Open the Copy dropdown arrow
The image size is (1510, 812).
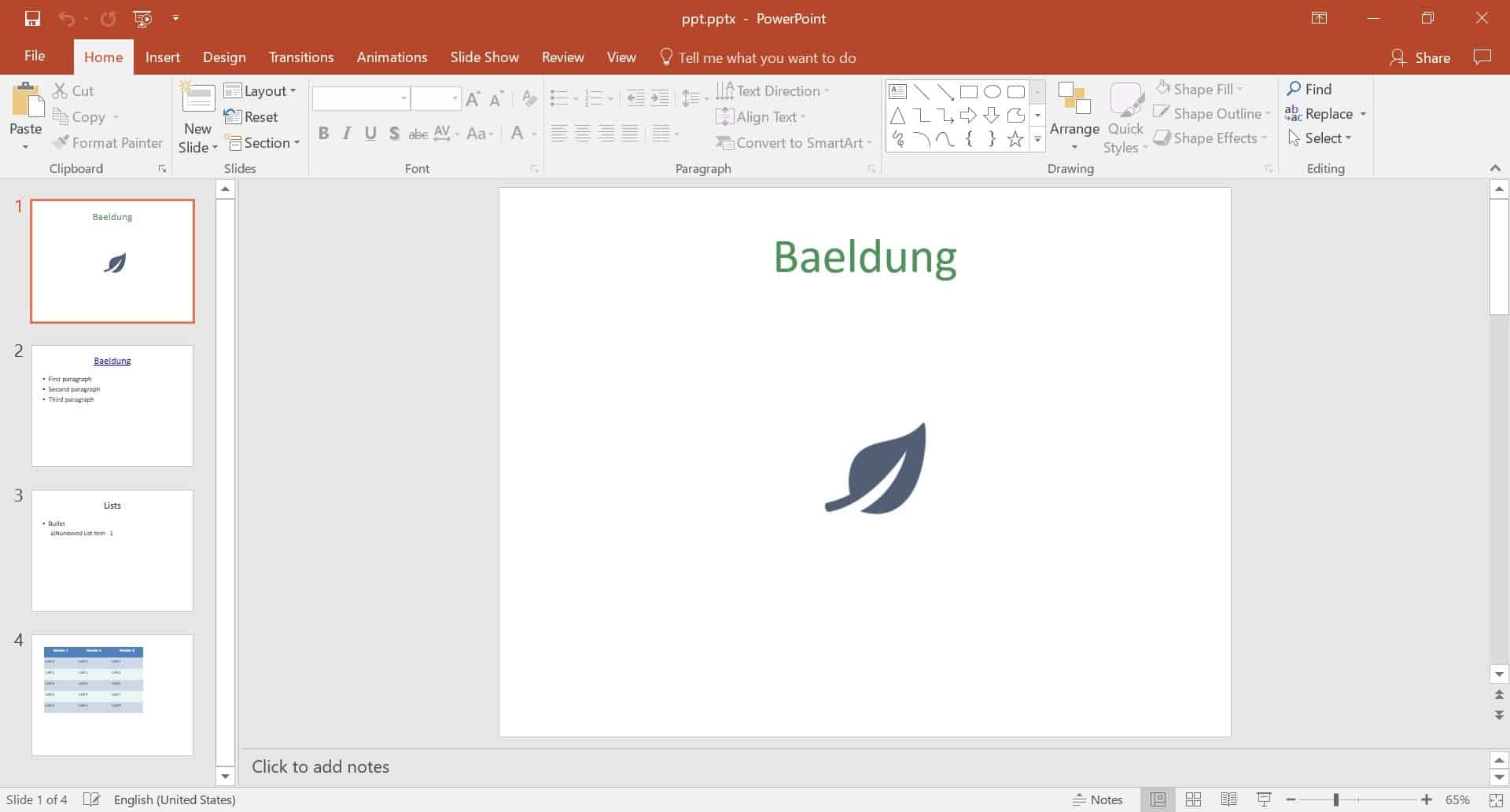pos(116,117)
